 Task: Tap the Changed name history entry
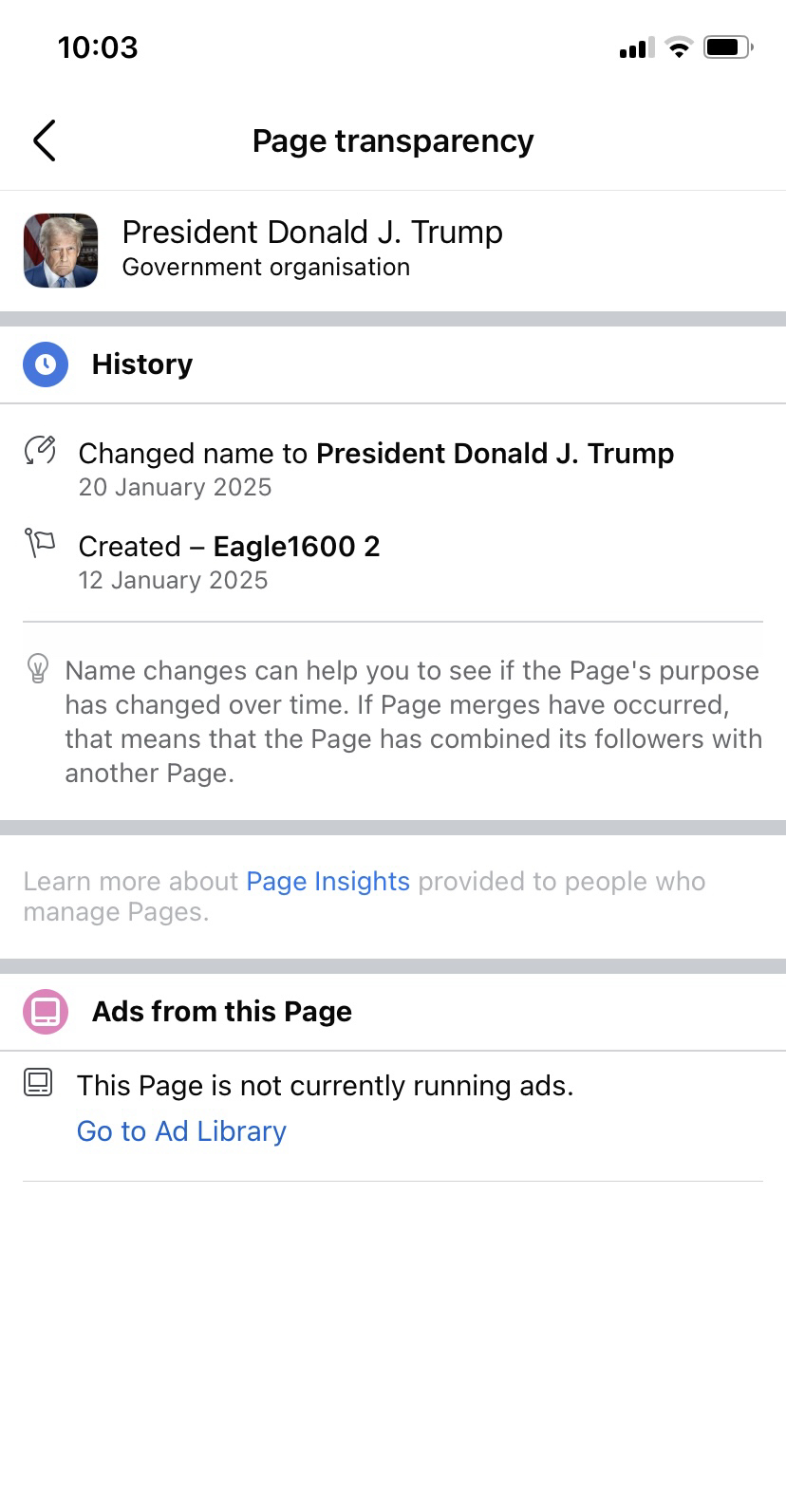tap(376, 454)
